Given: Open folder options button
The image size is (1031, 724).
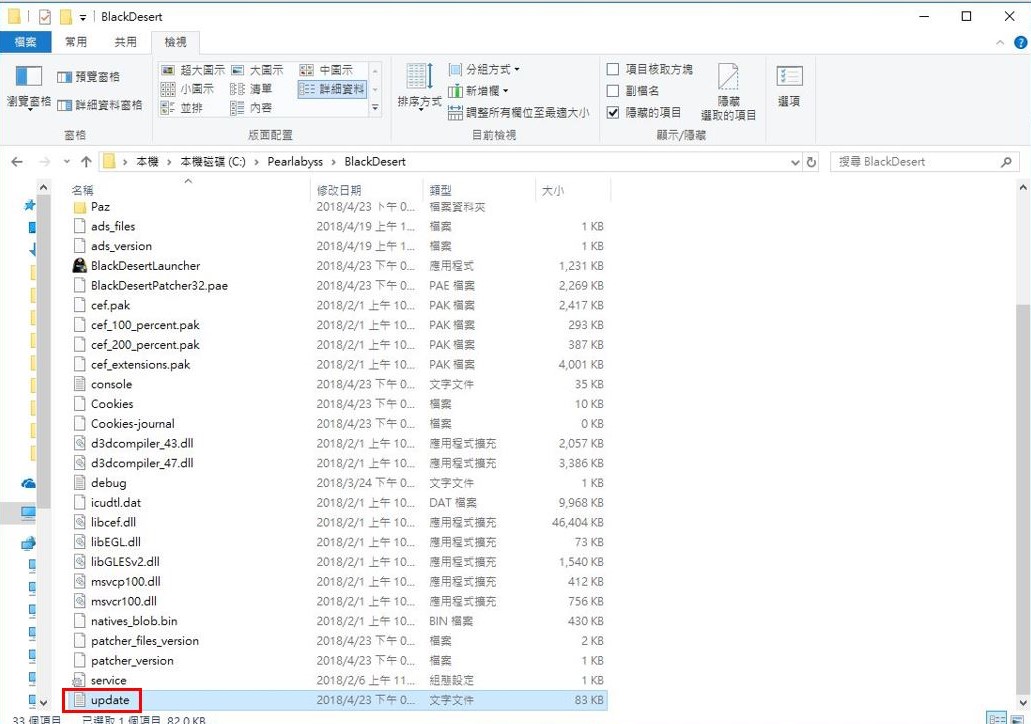Looking at the screenshot, I should click(x=789, y=87).
